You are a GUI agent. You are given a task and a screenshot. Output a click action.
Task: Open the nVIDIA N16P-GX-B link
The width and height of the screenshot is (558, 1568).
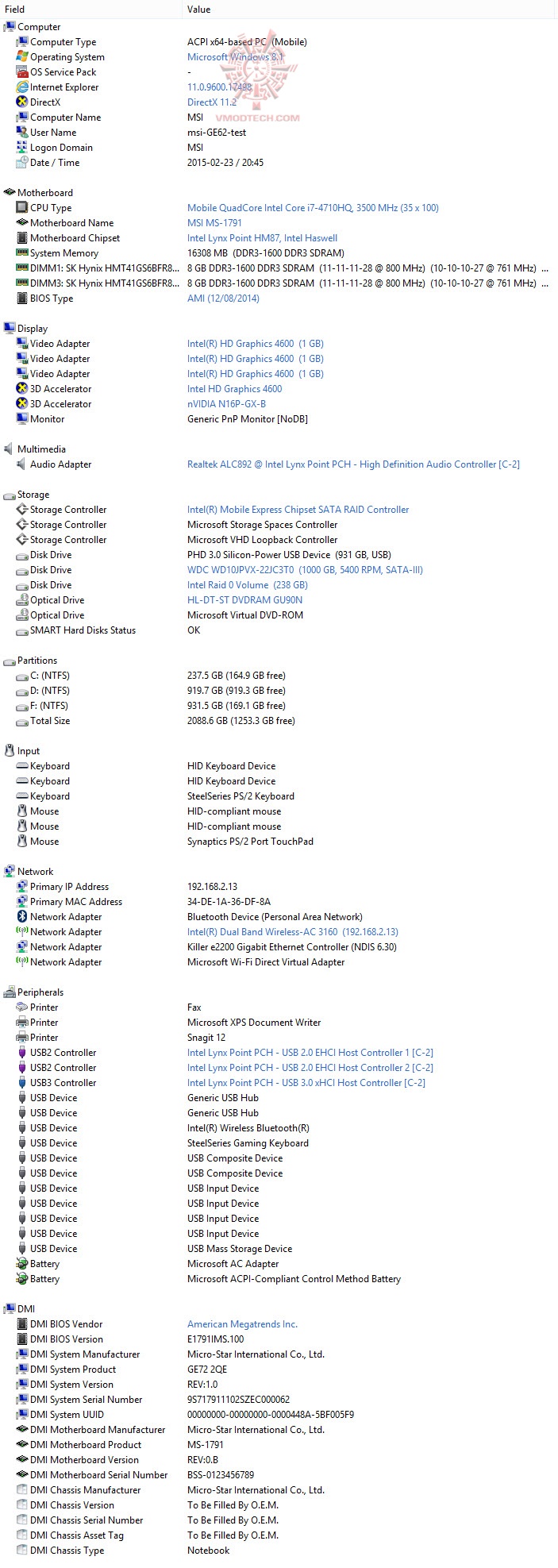pos(226,404)
